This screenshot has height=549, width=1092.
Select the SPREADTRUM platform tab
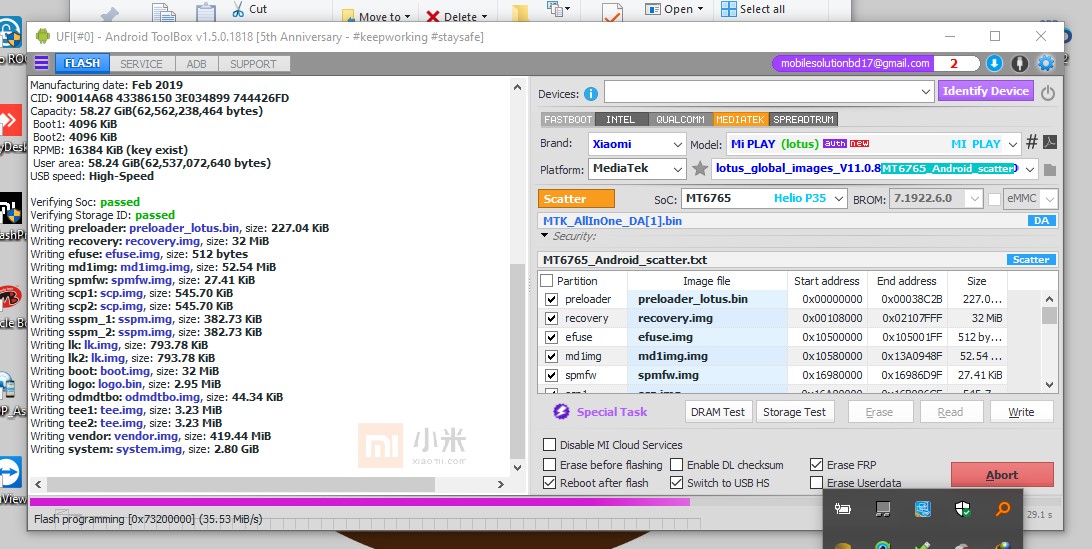[x=803, y=120]
